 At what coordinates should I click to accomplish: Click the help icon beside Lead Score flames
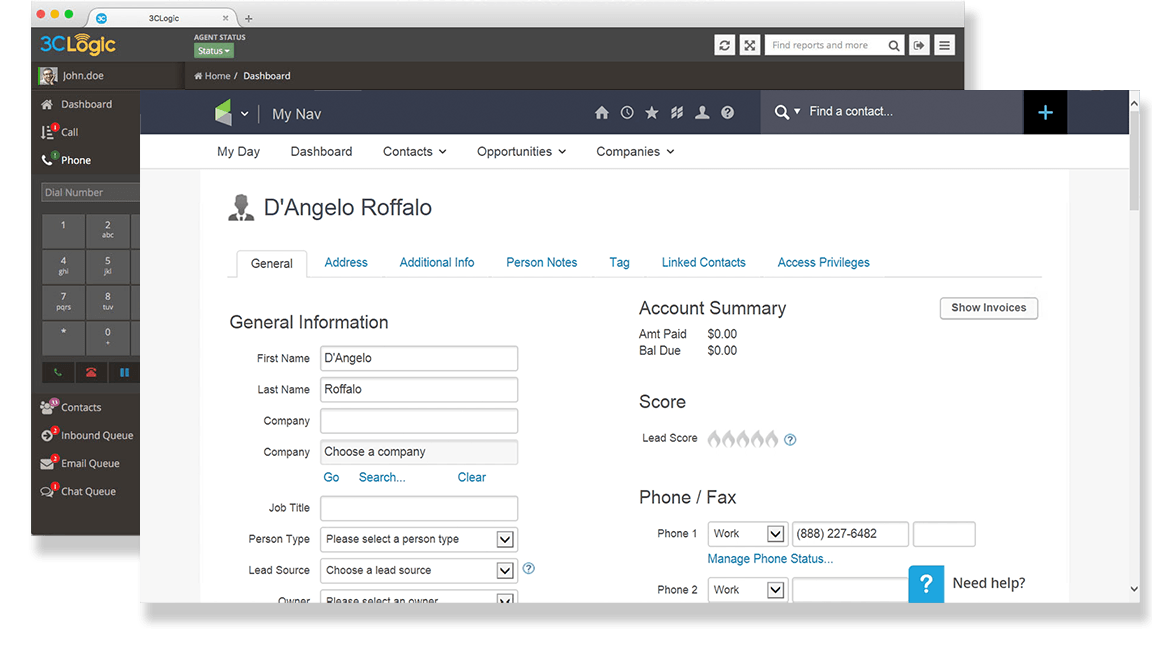coord(790,439)
